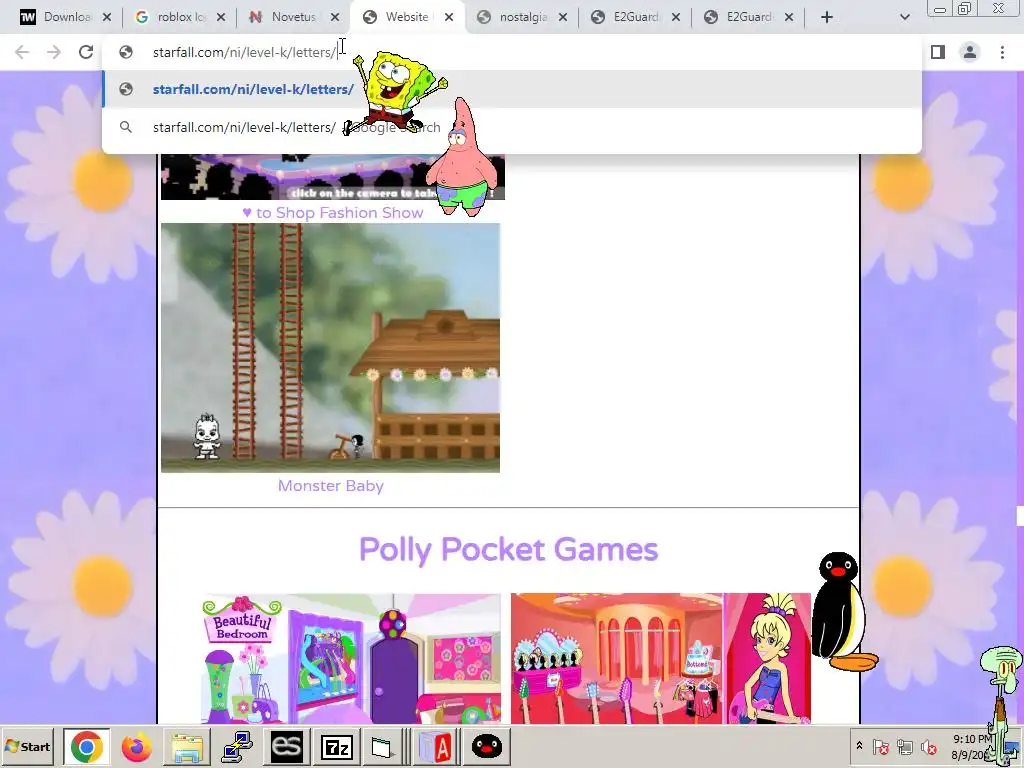Select the starfall.com/ni/level-k/letters/ URL suggestion
Image resolution: width=1024 pixels, height=768 pixels.
click(x=511, y=89)
